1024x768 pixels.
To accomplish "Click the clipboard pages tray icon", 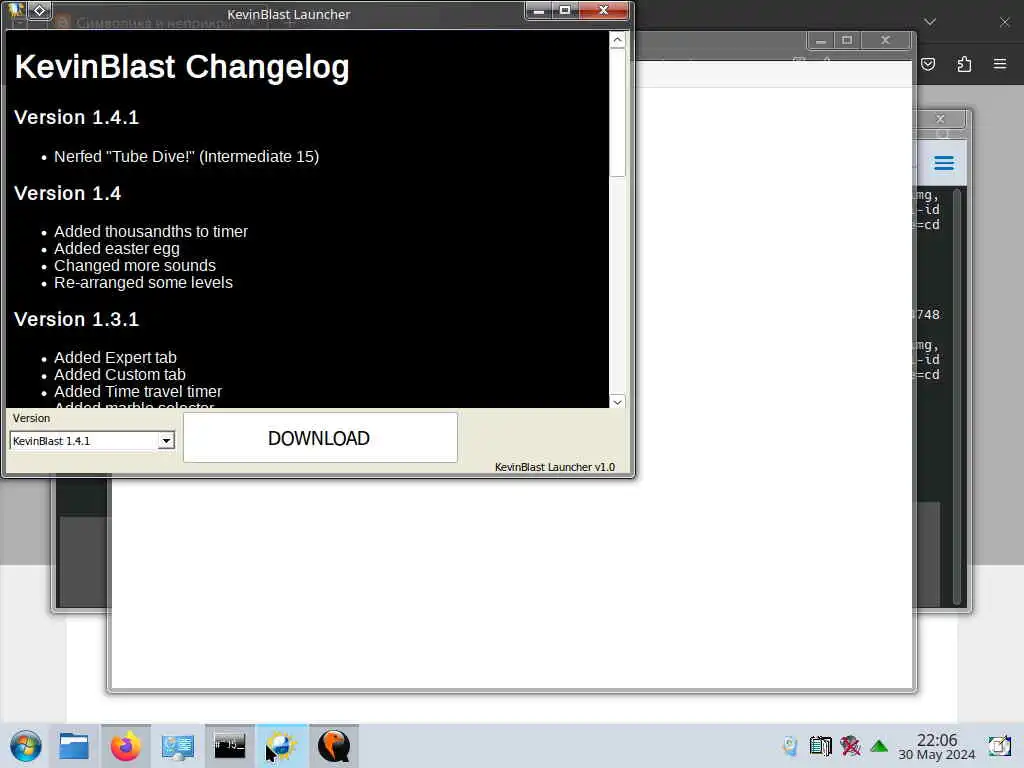I will click(x=820, y=746).
